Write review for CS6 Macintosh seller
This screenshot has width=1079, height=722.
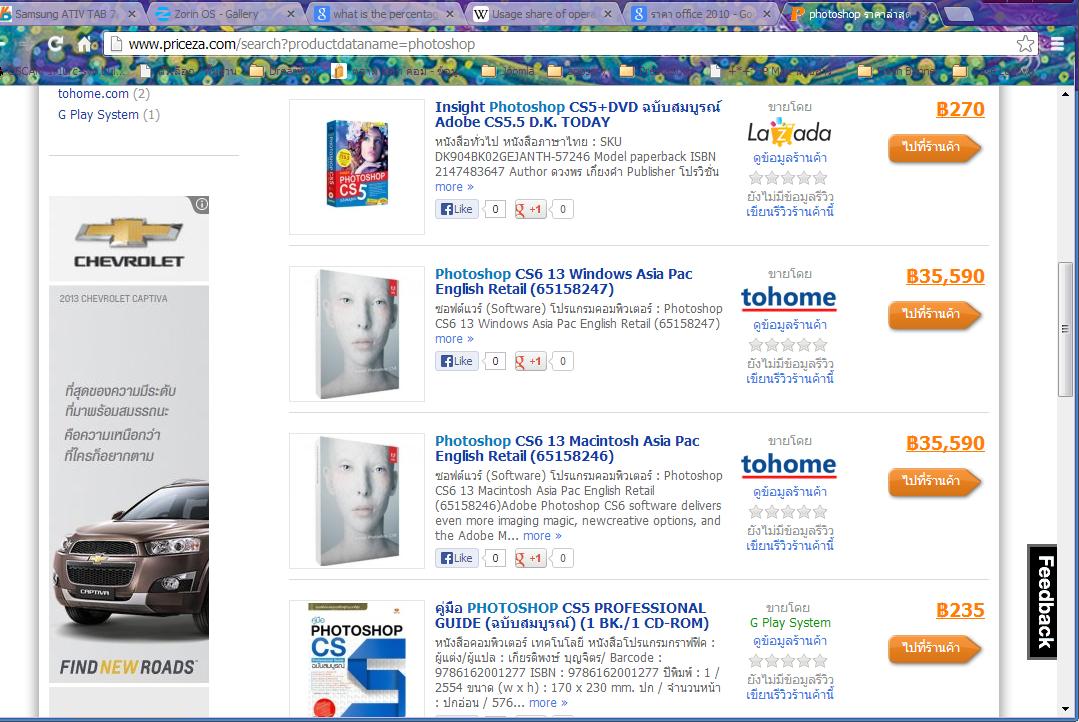coord(790,546)
